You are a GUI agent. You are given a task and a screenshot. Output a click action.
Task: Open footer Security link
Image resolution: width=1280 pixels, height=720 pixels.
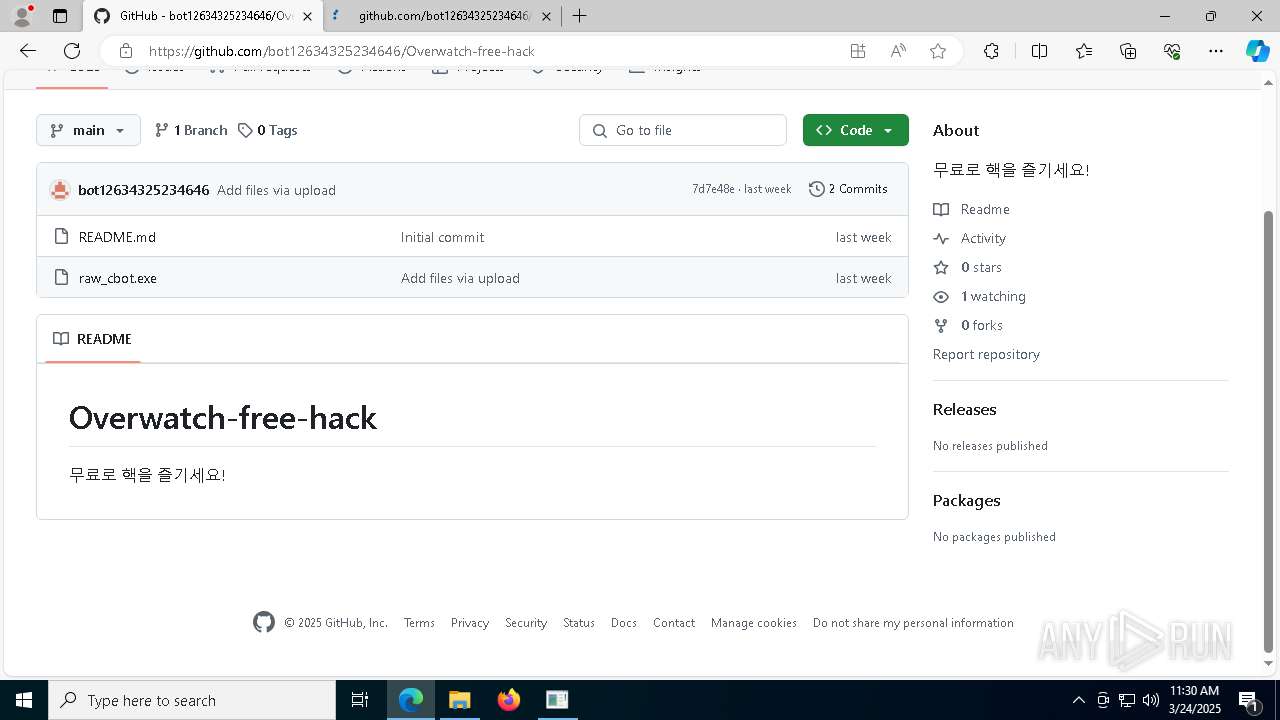526,623
